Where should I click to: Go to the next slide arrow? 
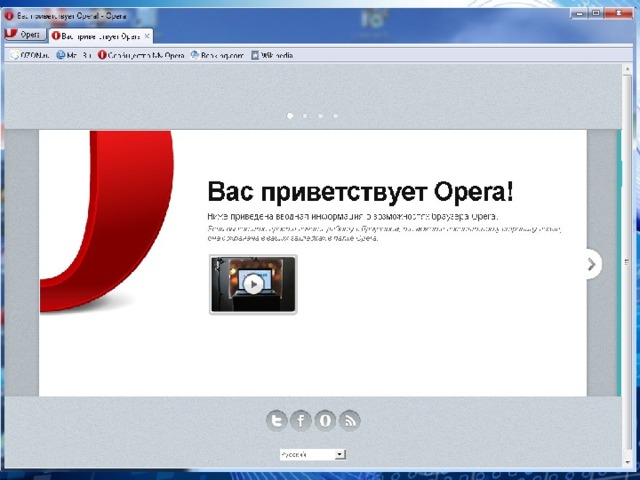tap(593, 264)
